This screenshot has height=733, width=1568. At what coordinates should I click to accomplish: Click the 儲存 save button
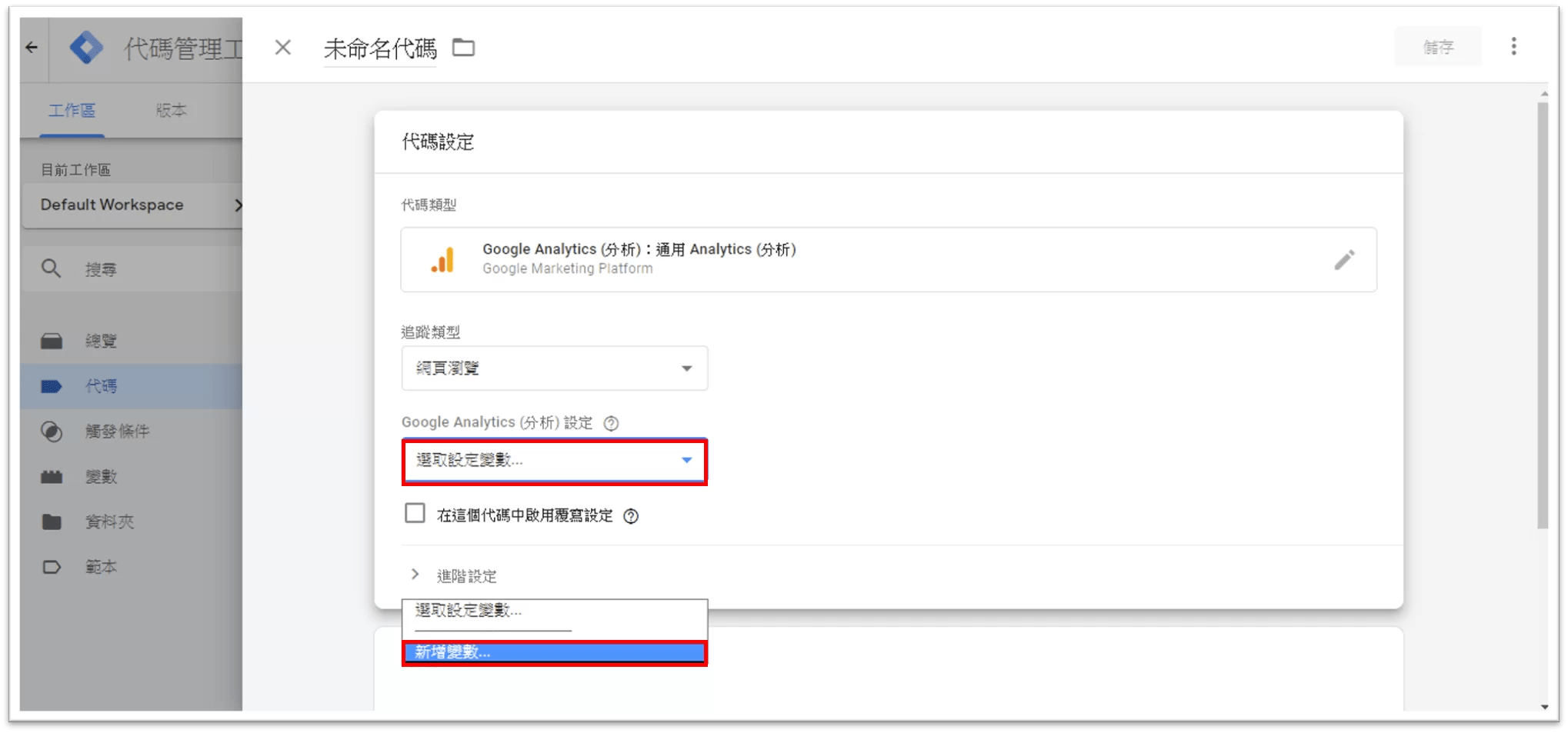[x=1437, y=48]
